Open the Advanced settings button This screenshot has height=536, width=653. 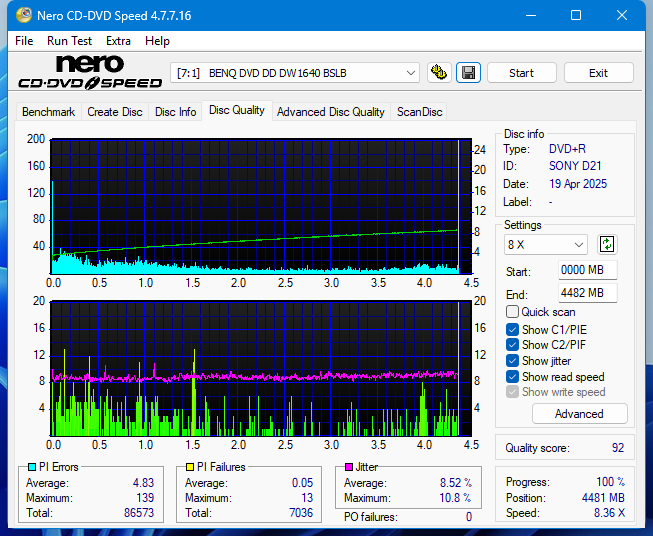579,414
